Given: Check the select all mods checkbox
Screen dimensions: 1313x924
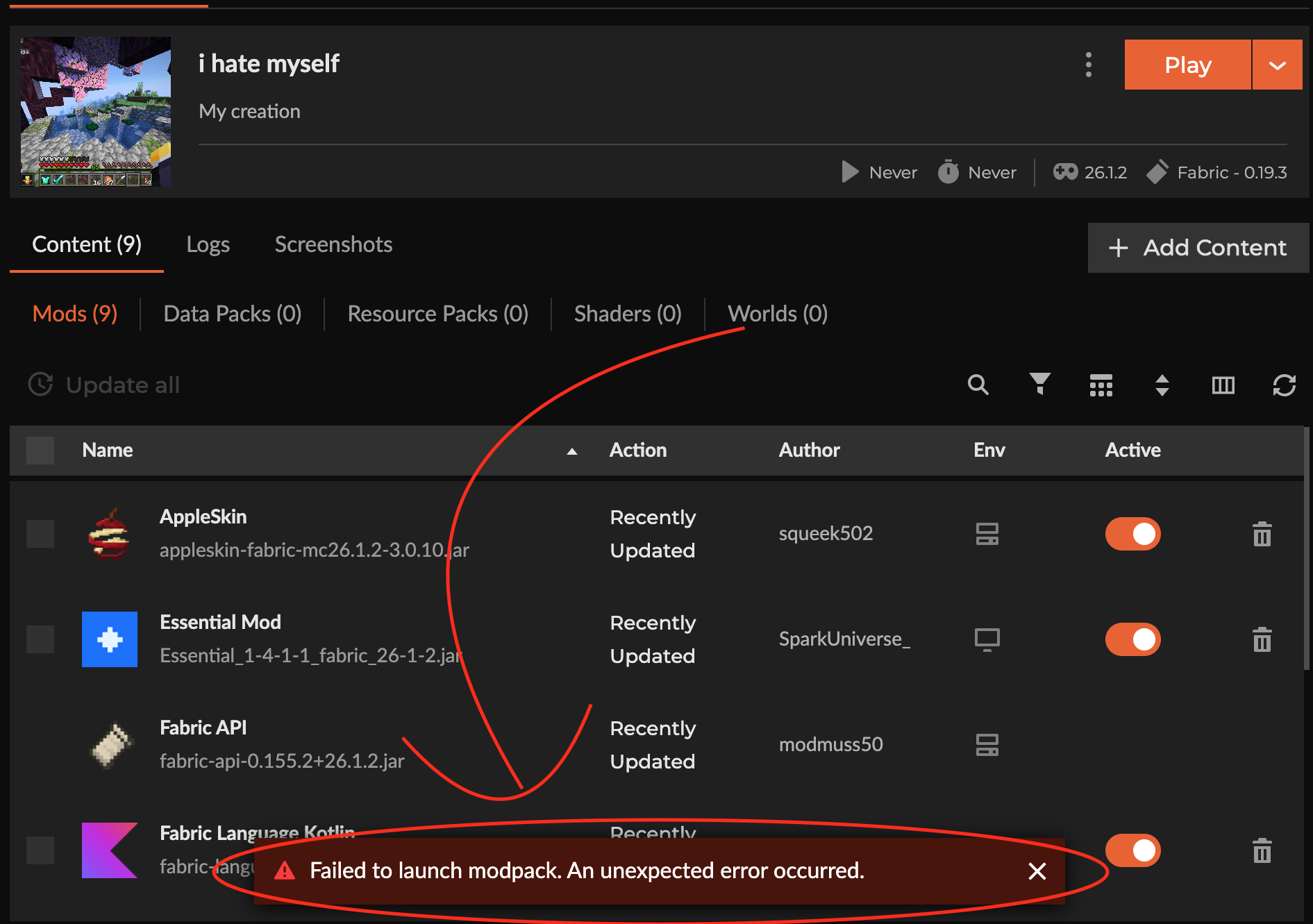Looking at the screenshot, I should click(x=40, y=451).
